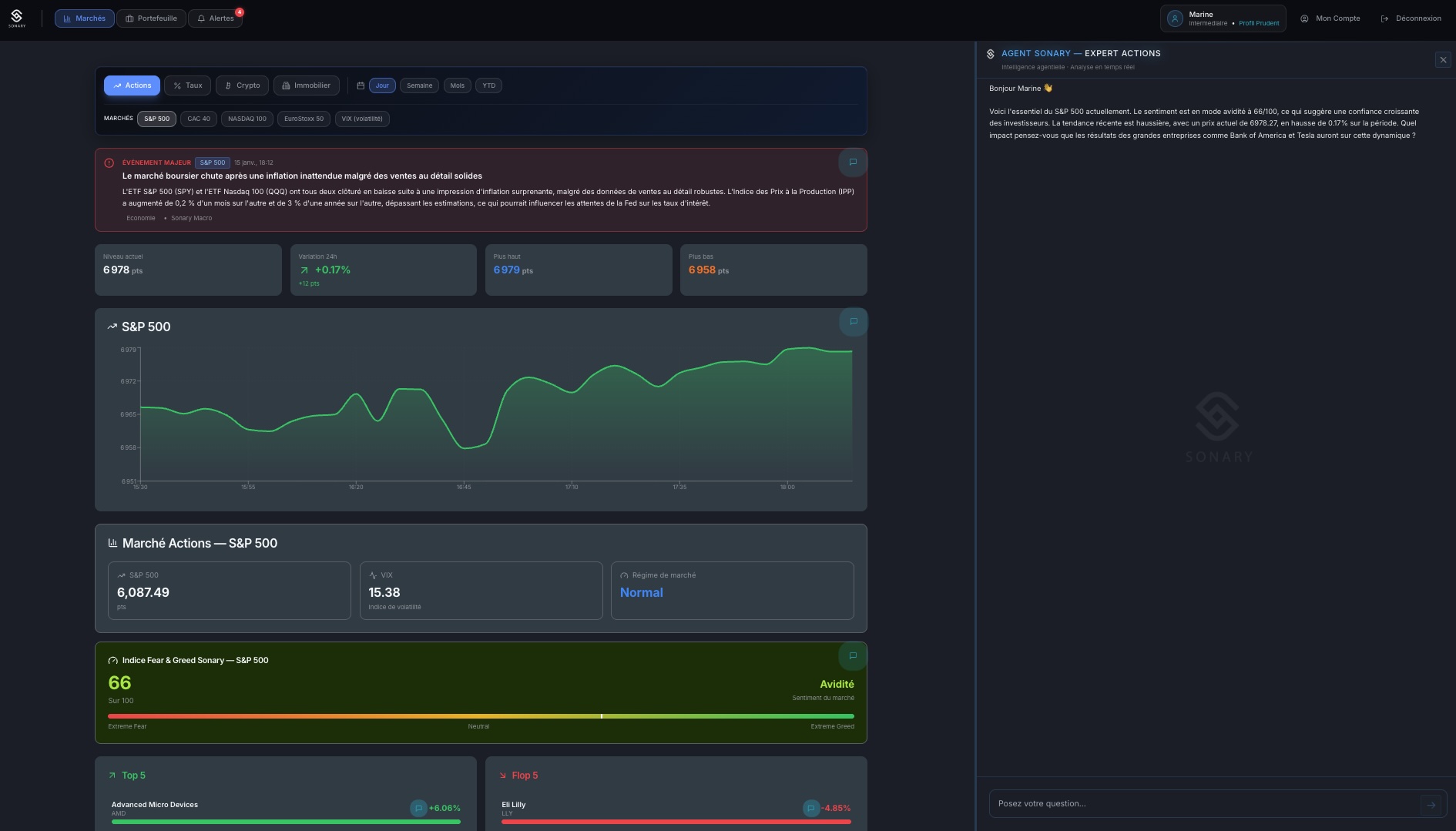
Task: Select the Crypto asset class
Action: [x=242, y=85]
